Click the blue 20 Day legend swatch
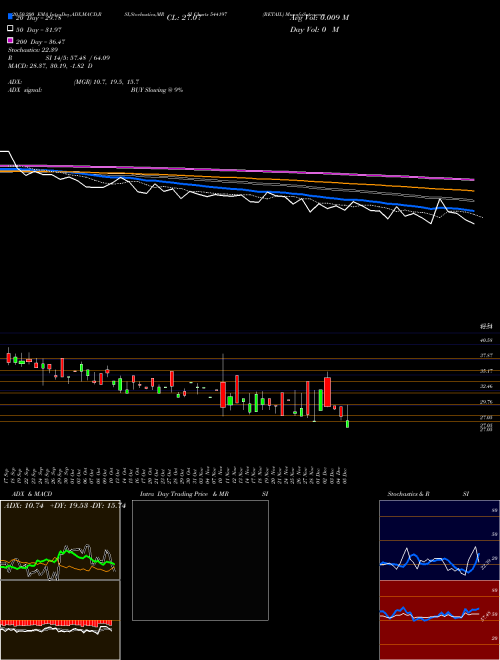Viewport: 500px width, 660px height. pos(10,16)
